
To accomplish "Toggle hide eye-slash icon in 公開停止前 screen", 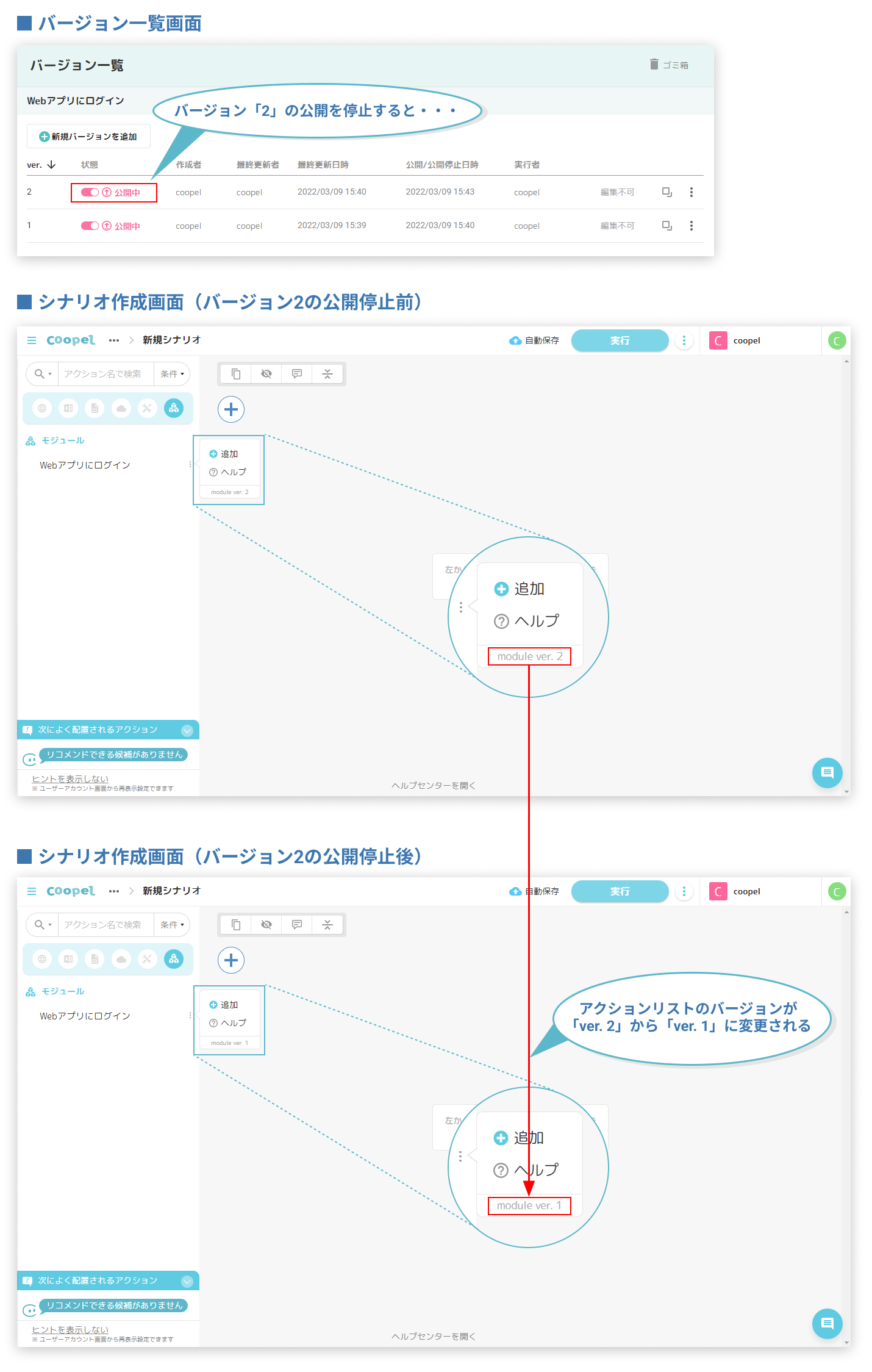I will [x=266, y=374].
